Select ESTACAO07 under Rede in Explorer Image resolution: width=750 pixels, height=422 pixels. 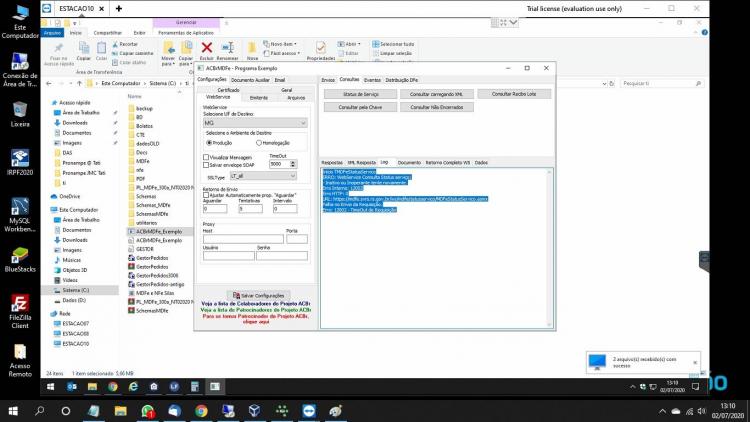(75, 323)
